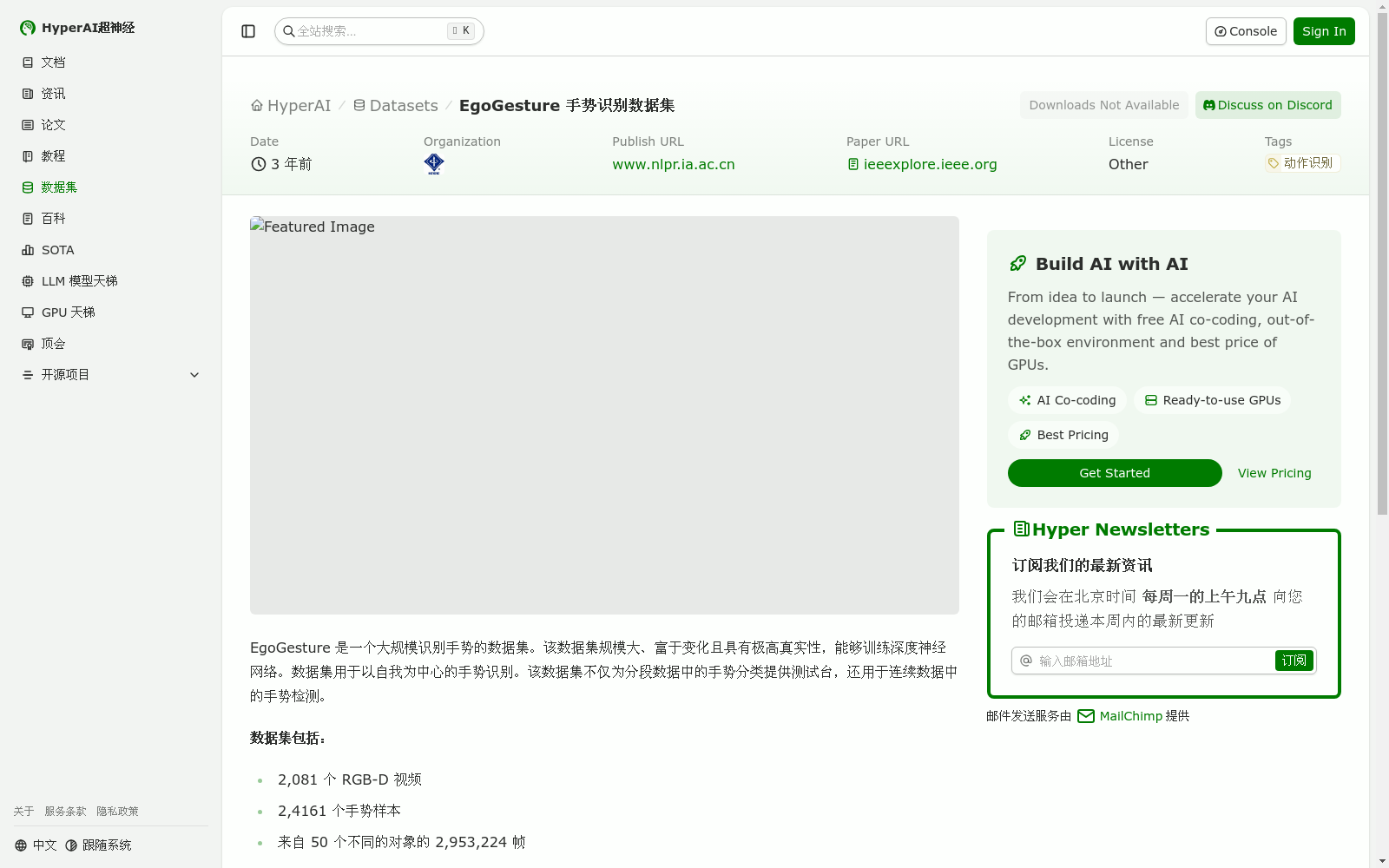Image resolution: width=1389 pixels, height=868 pixels.
Task: Open the 服务条款 footer link
Action: point(66,812)
